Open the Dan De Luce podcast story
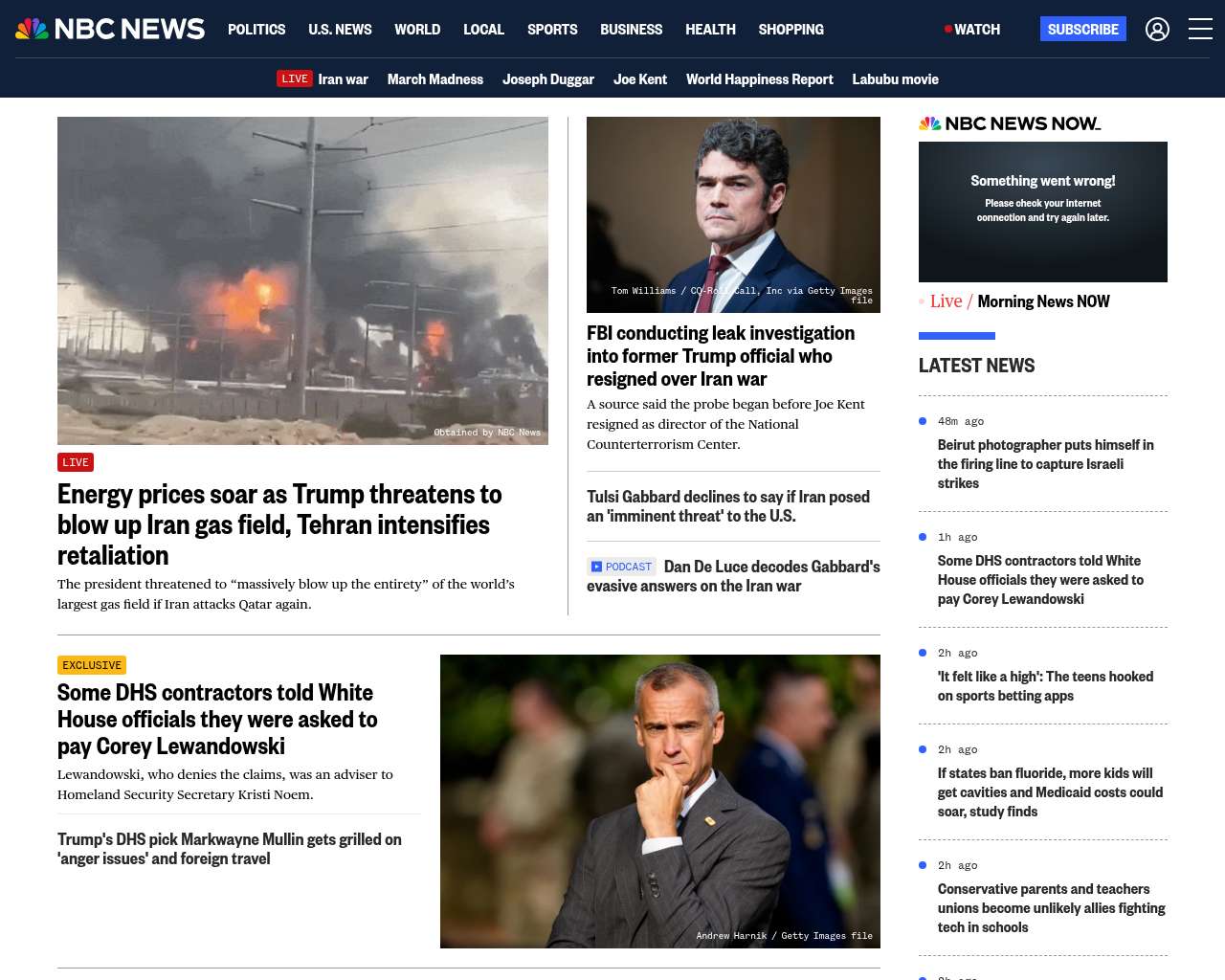1225x980 pixels. [733, 576]
